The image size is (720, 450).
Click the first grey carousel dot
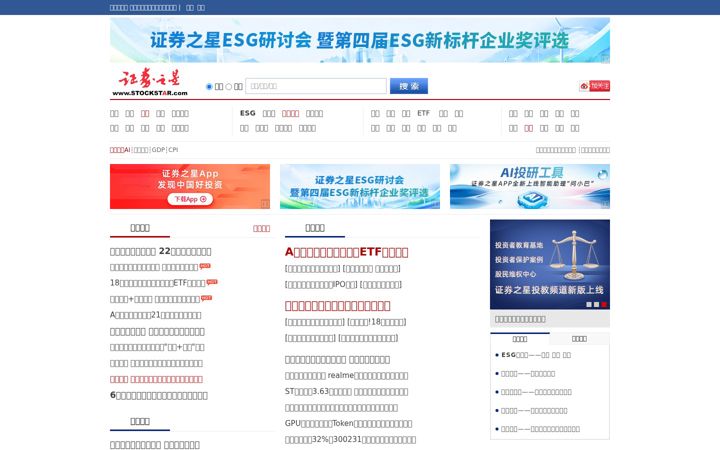tap(589, 304)
